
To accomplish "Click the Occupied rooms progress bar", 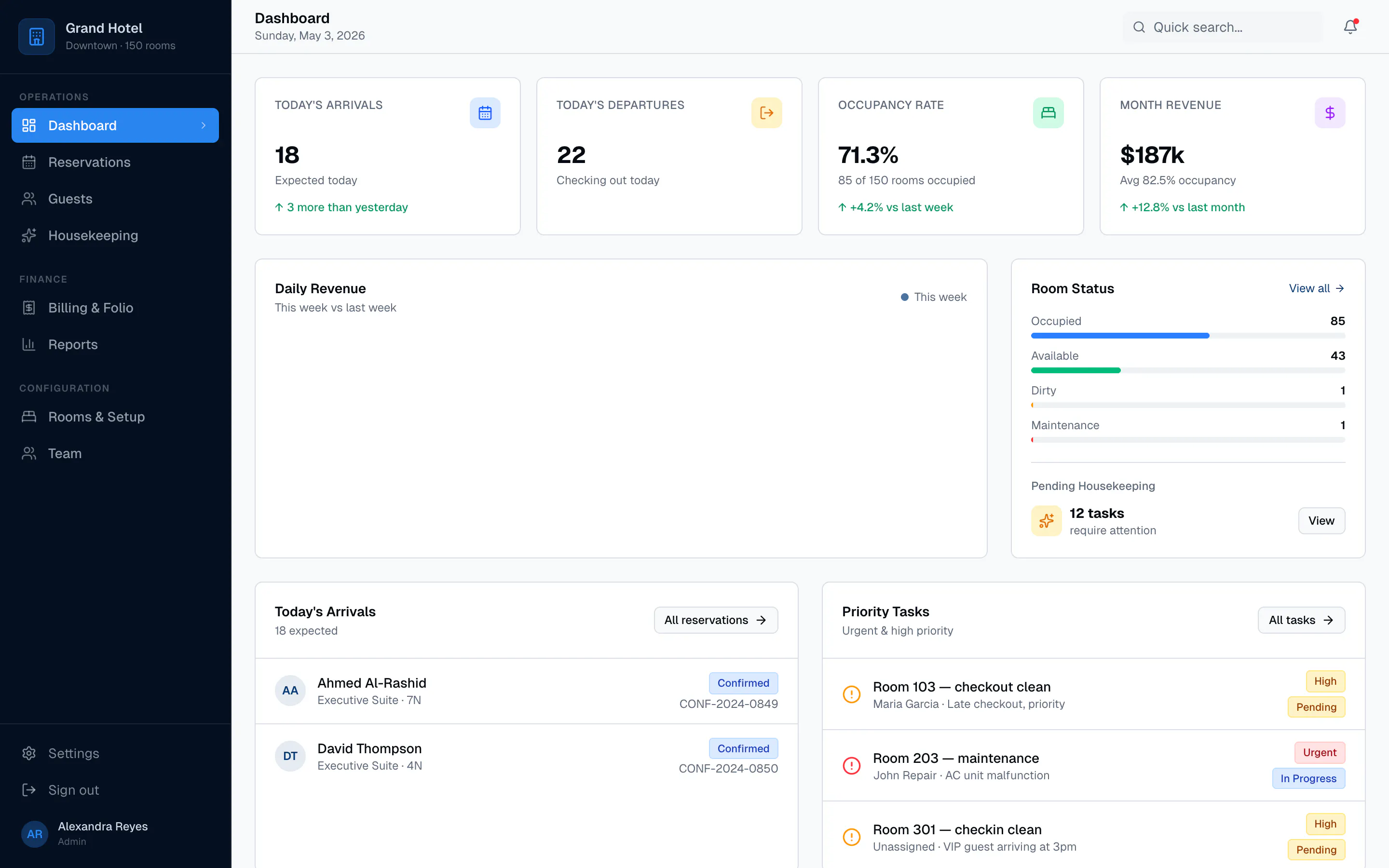I will [1187, 336].
